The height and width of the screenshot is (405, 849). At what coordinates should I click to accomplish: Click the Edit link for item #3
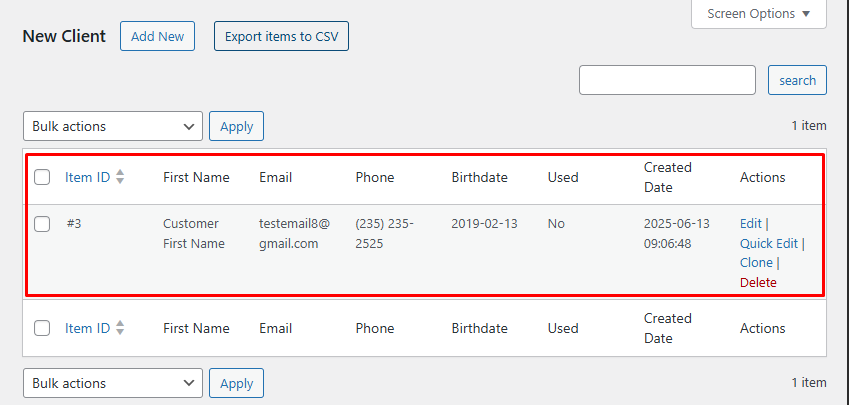point(750,223)
